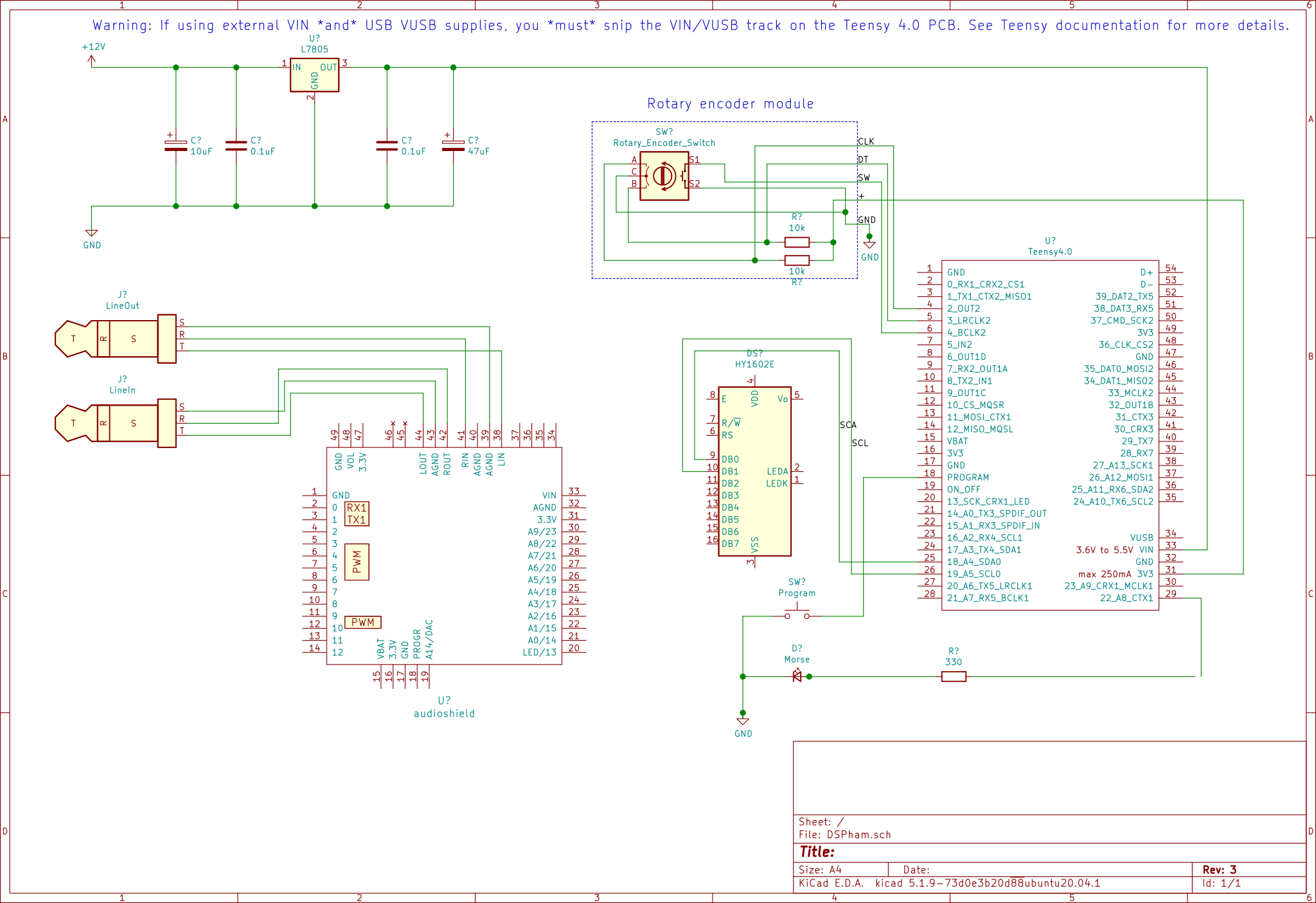Click the GND symbol below the Morse LED
1316x903 pixels.
(x=743, y=723)
